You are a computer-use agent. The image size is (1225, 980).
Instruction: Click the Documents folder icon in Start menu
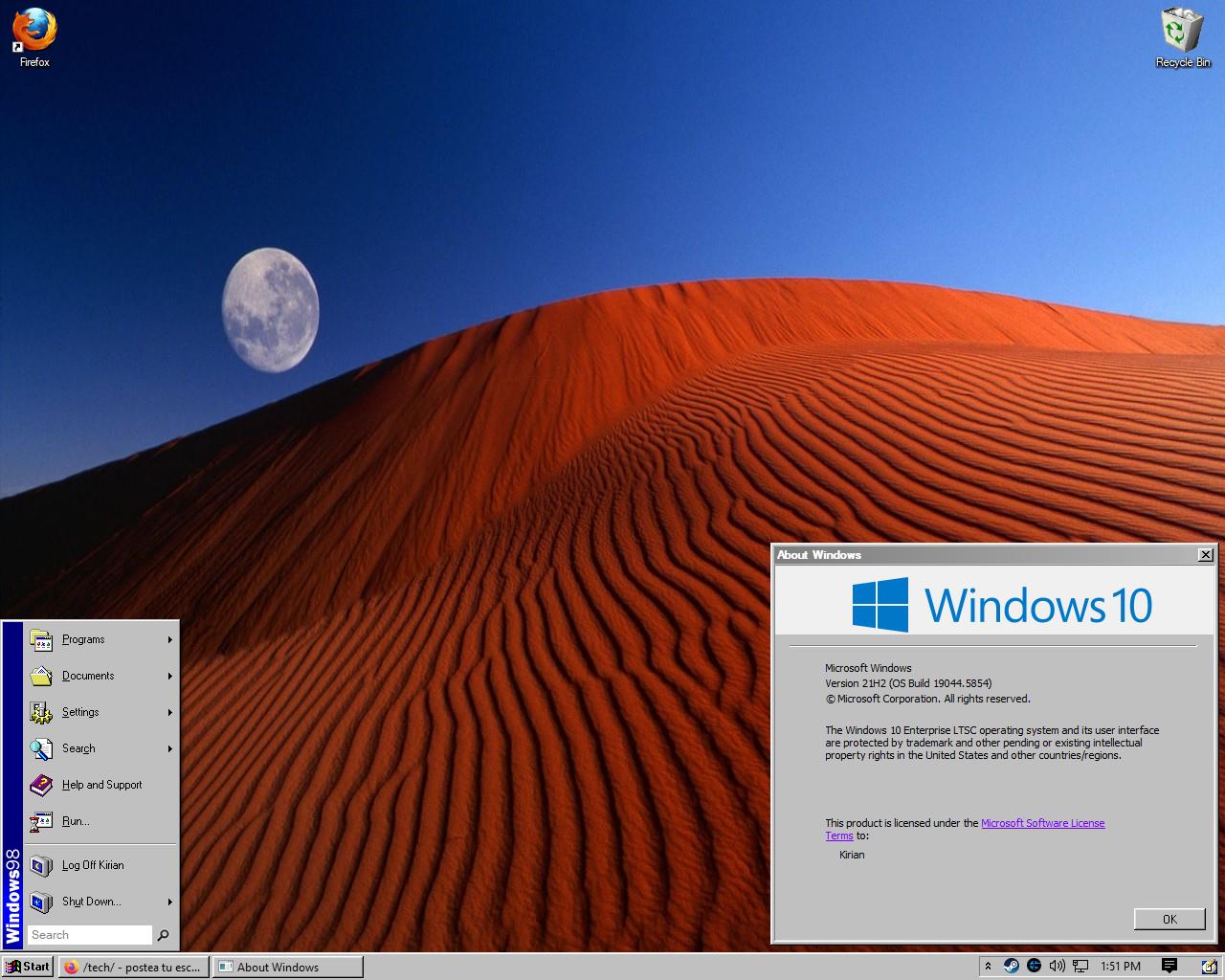[41, 676]
